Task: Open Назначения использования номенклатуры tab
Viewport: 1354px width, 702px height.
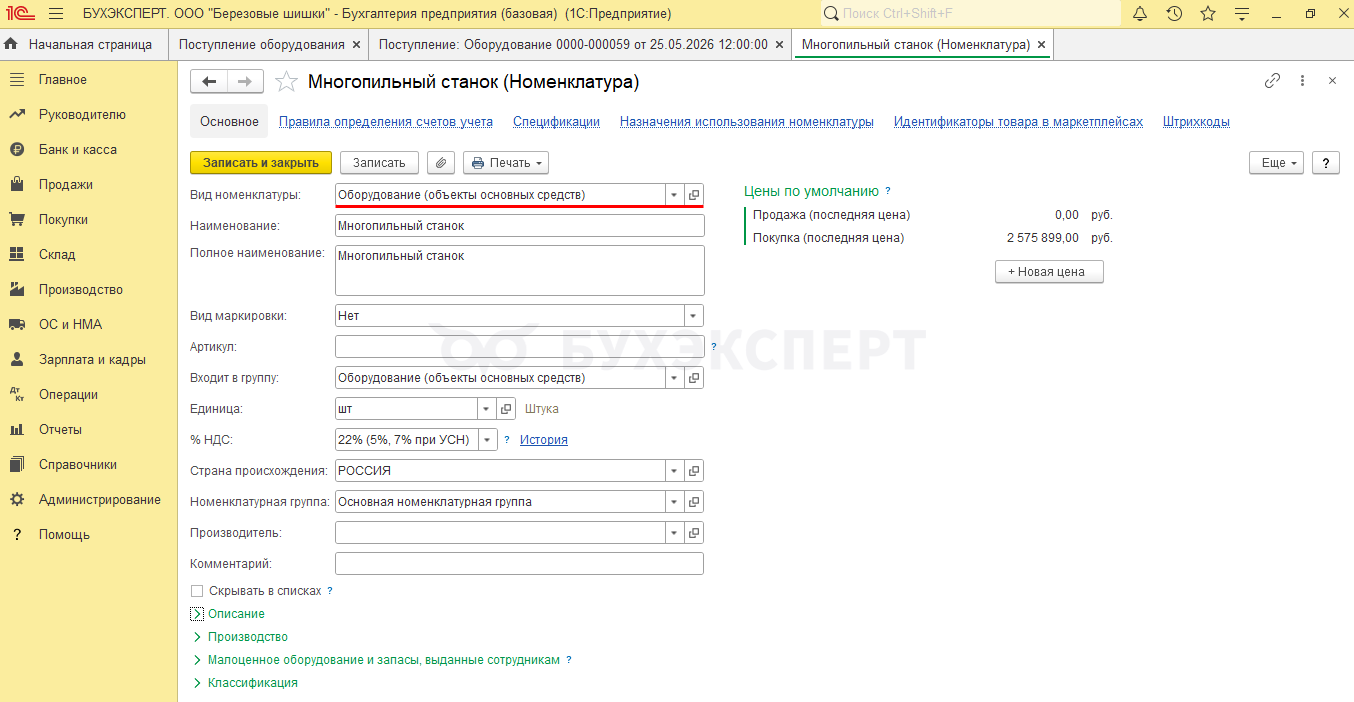Action: [747, 122]
